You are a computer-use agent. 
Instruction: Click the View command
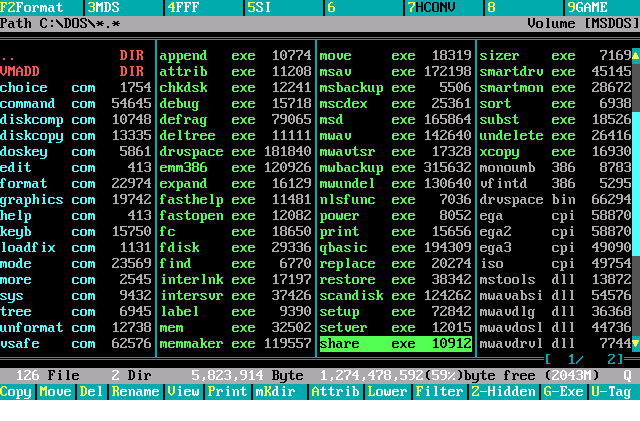click(x=183, y=392)
